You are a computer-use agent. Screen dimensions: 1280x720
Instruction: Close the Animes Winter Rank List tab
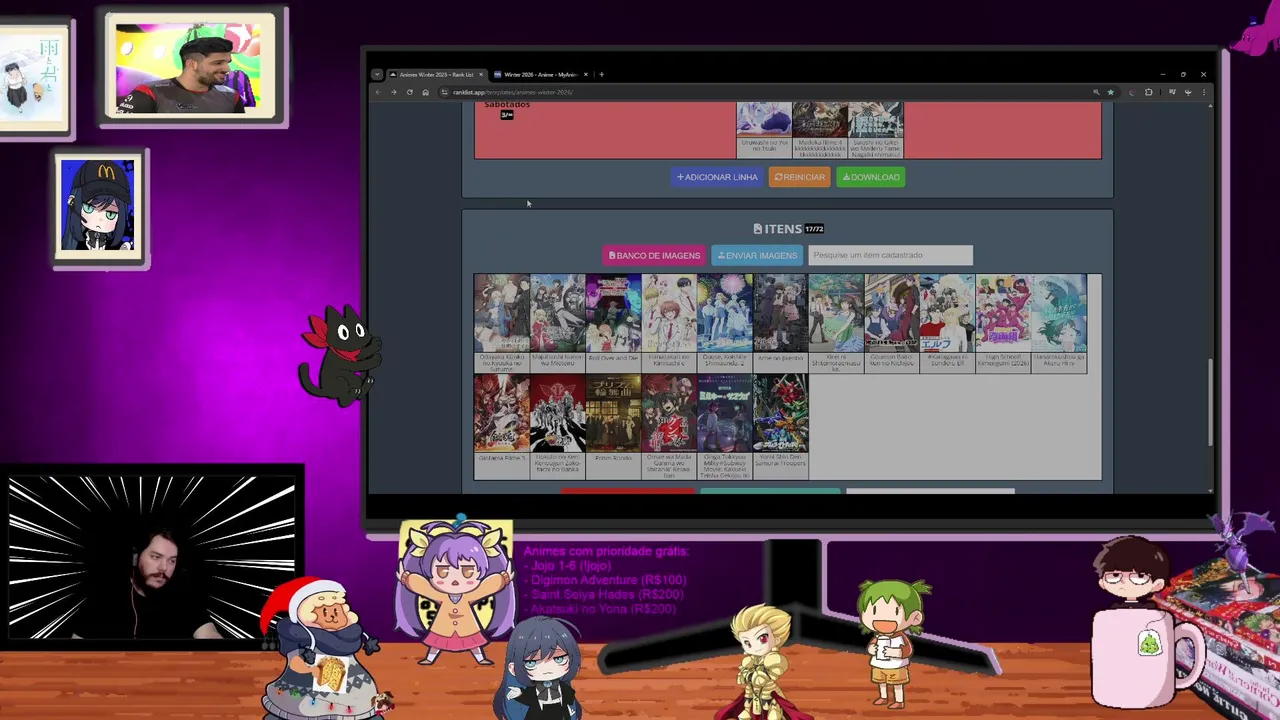[481, 74]
